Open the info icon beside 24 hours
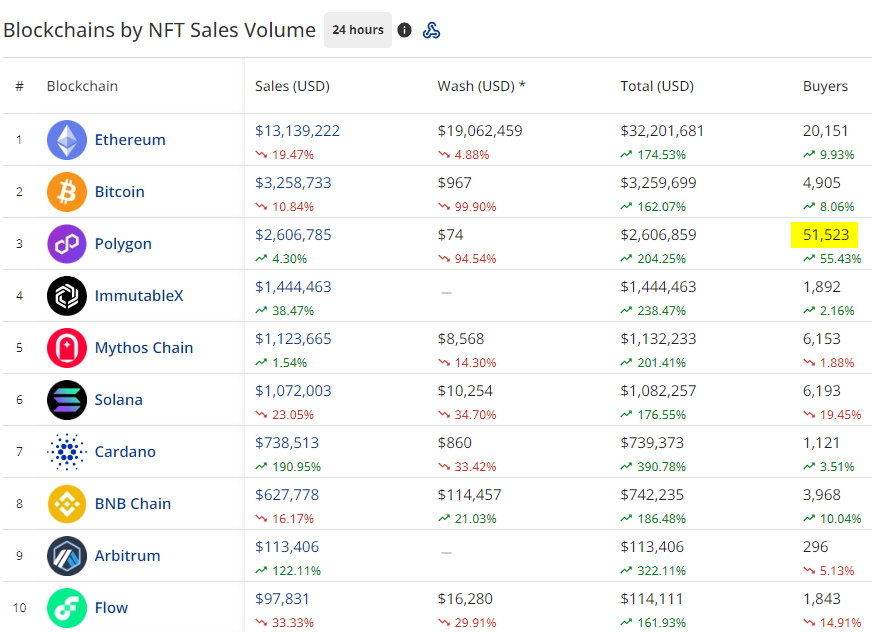This screenshot has height=632, width=872. coord(404,30)
